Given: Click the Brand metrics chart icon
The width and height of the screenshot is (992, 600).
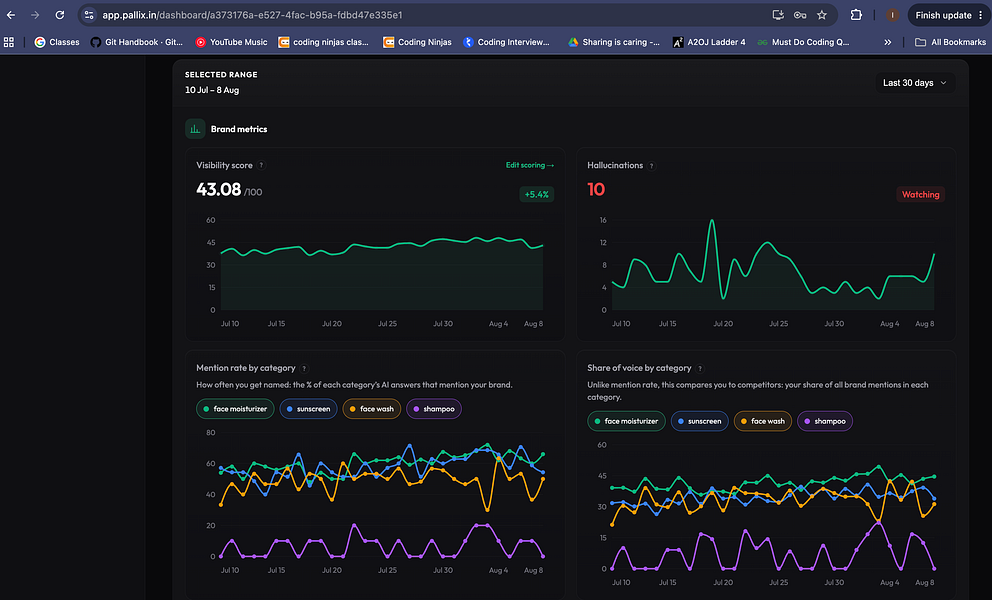Looking at the screenshot, I should pyautogui.click(x=195, y=129).
